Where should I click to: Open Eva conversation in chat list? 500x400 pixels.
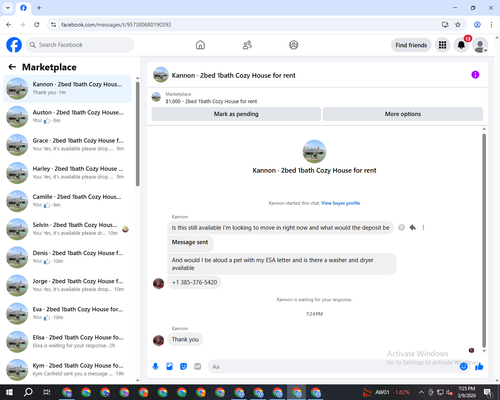tap(67, 313)
